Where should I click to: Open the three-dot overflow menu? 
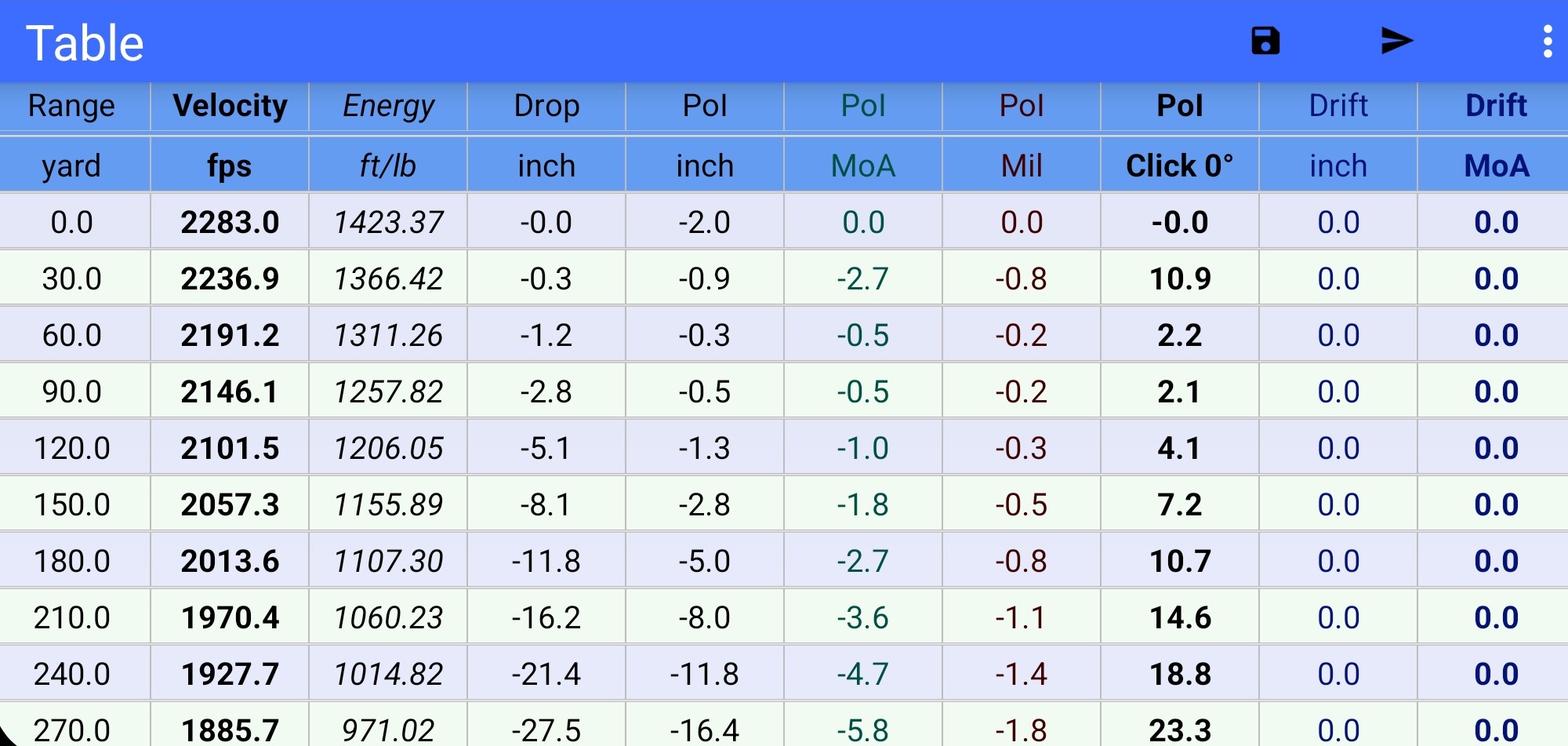pos(1547,41)
